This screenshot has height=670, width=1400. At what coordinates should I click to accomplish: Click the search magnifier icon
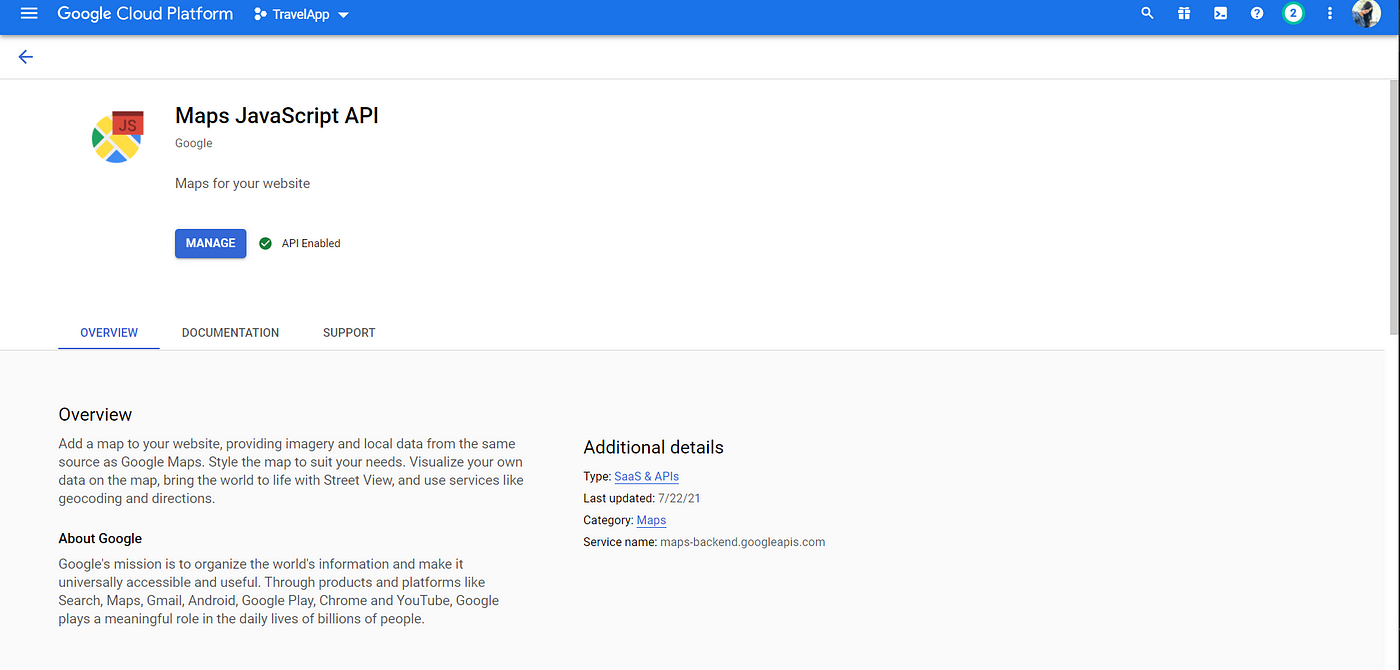1147,14
